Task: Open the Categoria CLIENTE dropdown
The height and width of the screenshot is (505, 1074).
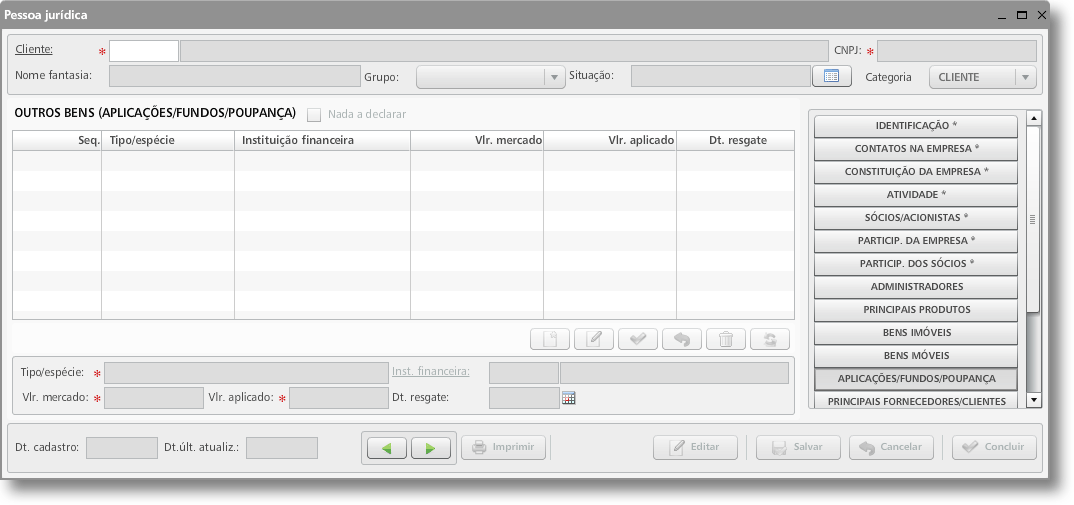Action: (982, 77)
